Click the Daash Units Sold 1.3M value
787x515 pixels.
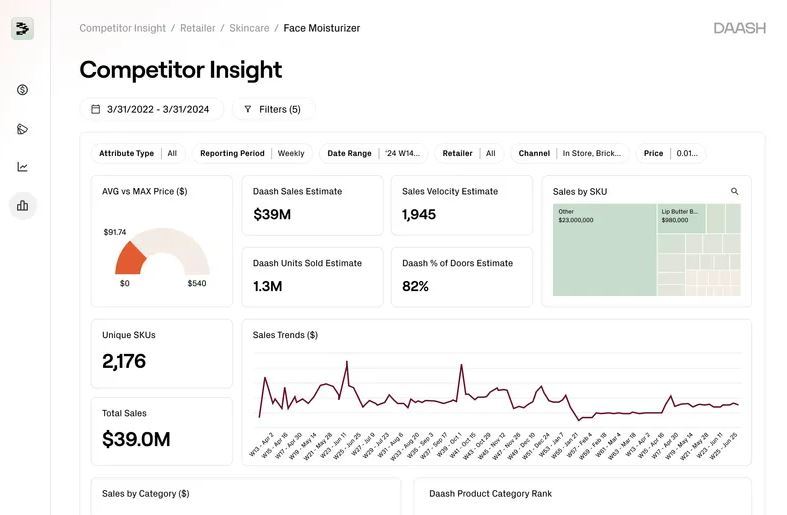[268, 286]
